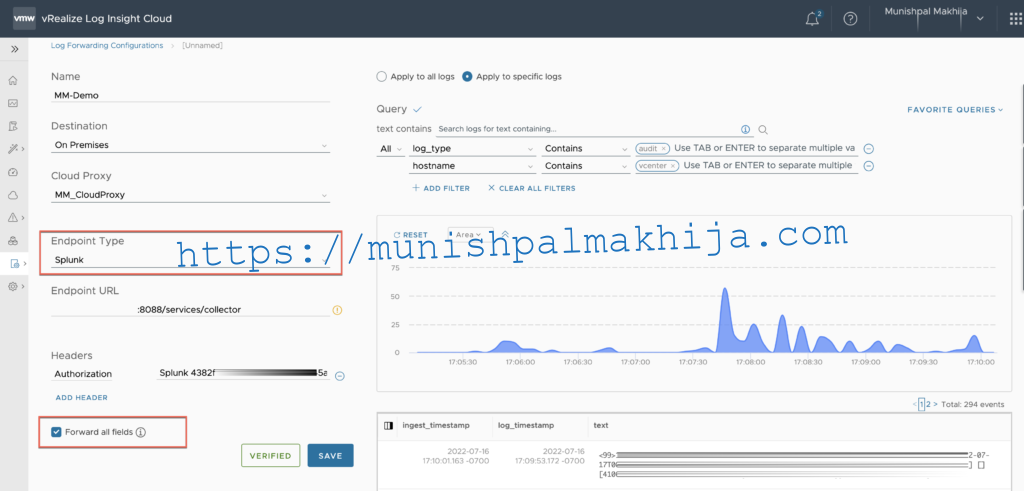Click the info icon in text search field

(x=746, y=129)
